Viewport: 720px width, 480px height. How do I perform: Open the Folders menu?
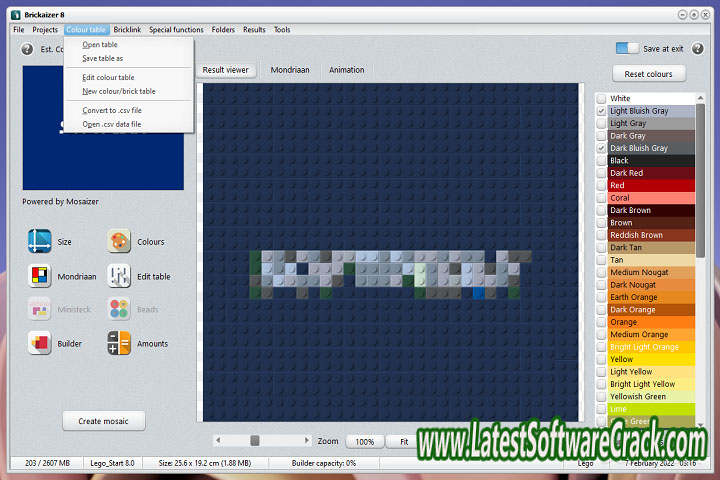(223, 29)
